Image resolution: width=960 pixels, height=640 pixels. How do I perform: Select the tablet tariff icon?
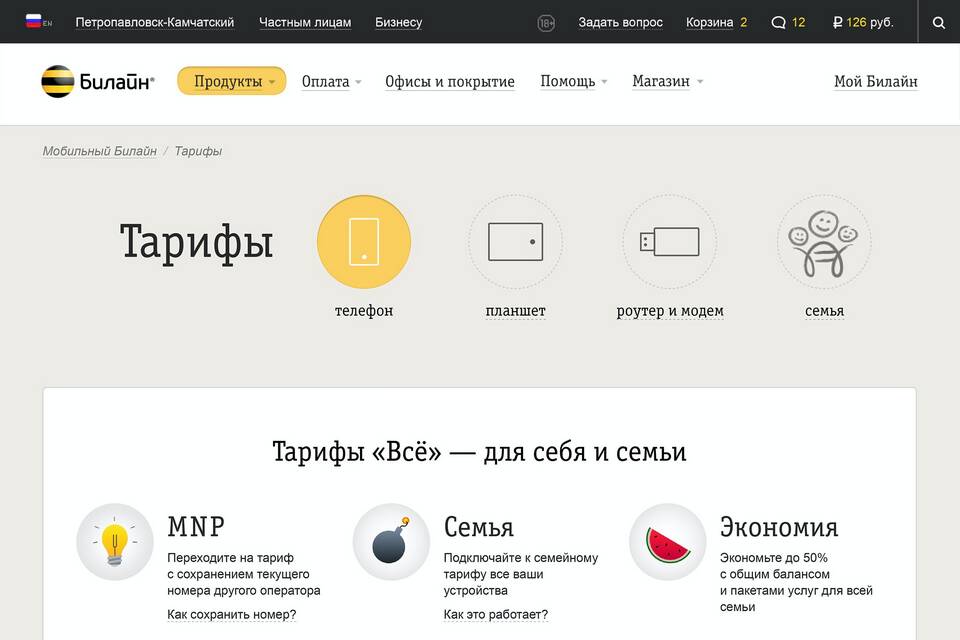515,242
